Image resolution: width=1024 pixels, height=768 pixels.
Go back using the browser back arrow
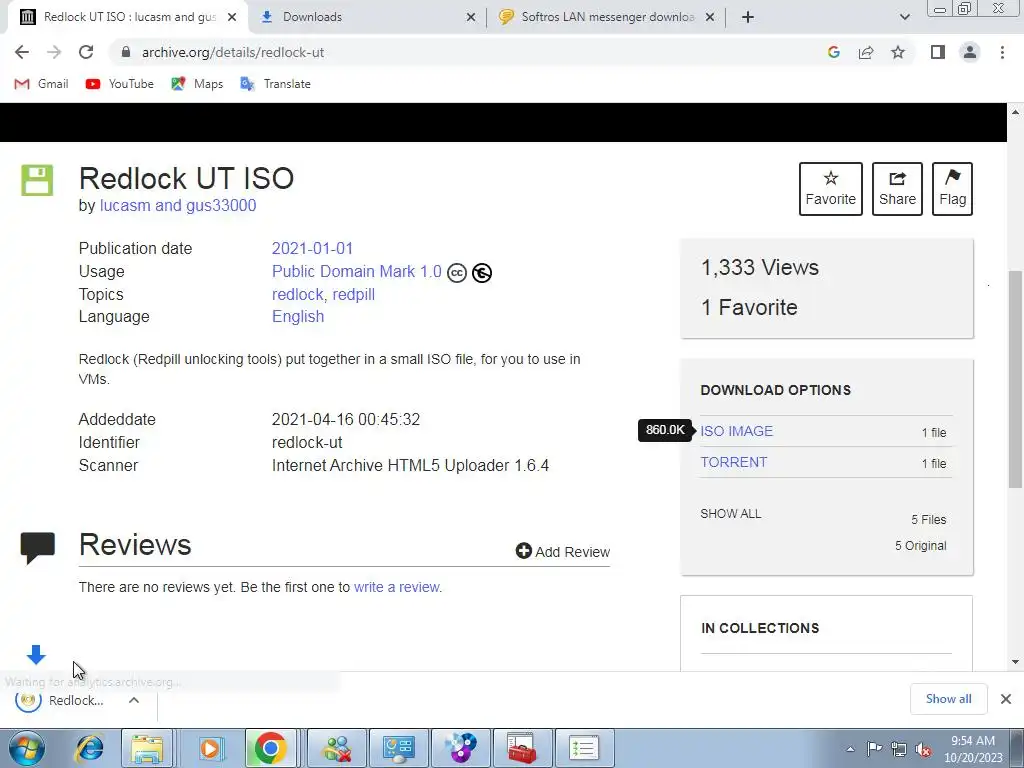coord(22,52)
